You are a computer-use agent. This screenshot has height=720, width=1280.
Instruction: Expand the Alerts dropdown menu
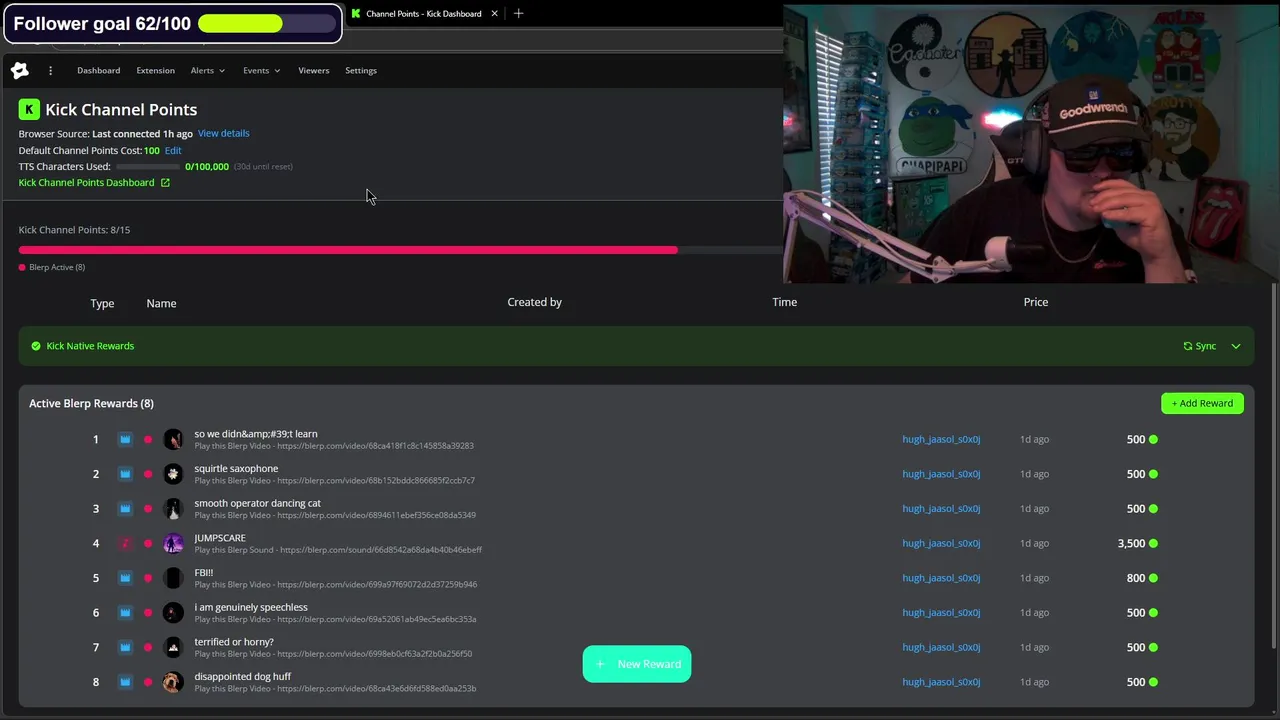click(x=208, y=70)
